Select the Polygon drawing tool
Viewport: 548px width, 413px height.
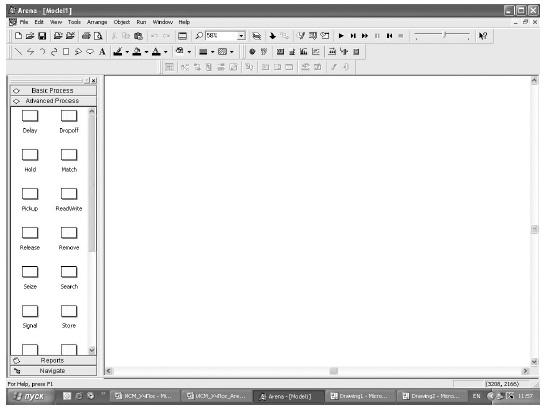click(78, 52)
